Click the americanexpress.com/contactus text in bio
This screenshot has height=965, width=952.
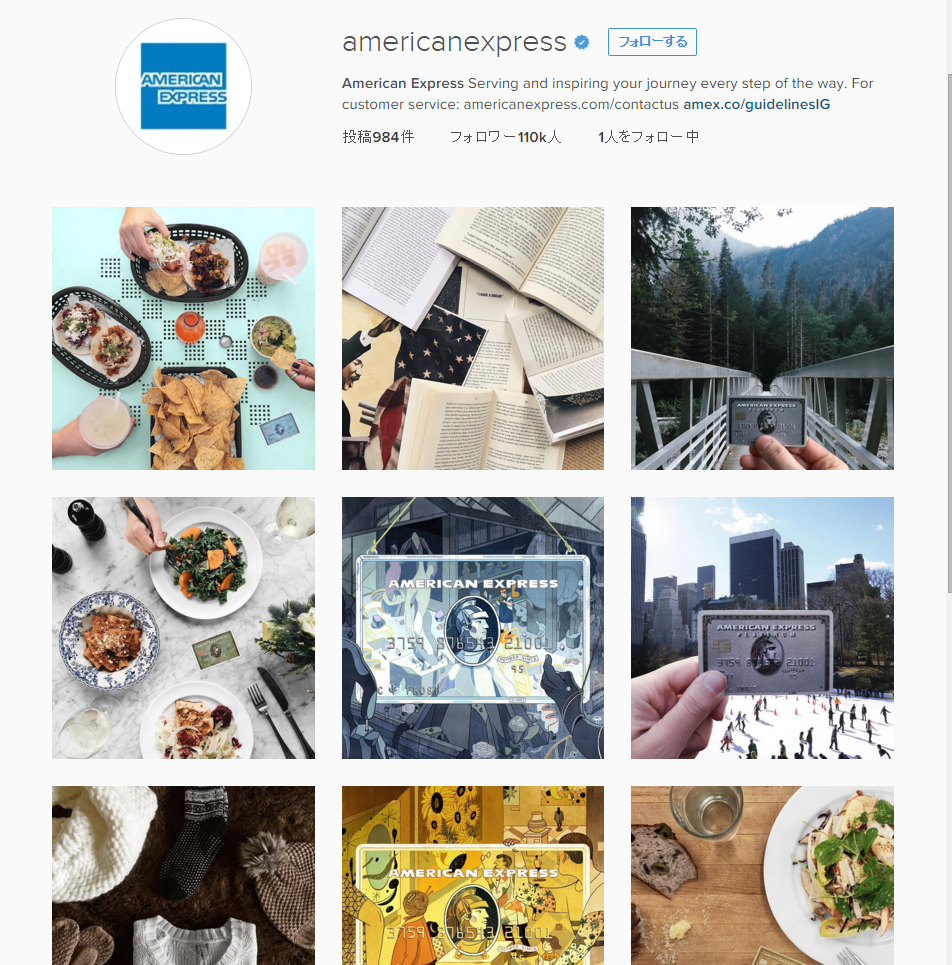[571, 104]
